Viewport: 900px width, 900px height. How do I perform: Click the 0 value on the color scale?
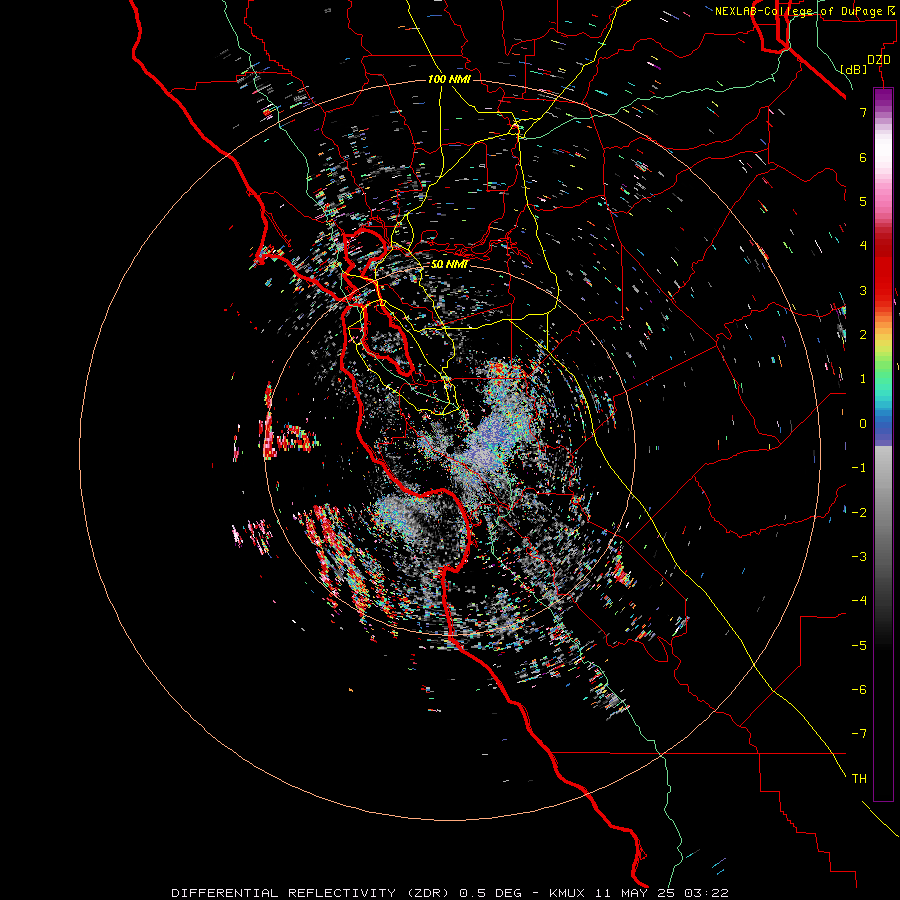tap(863, 424)
